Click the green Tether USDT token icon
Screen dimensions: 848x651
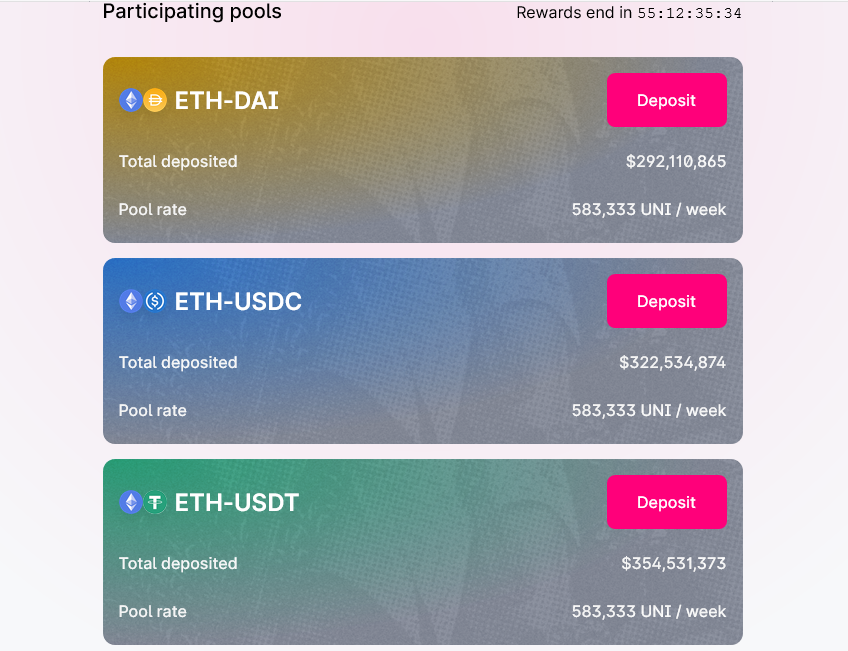click(155, 502)
